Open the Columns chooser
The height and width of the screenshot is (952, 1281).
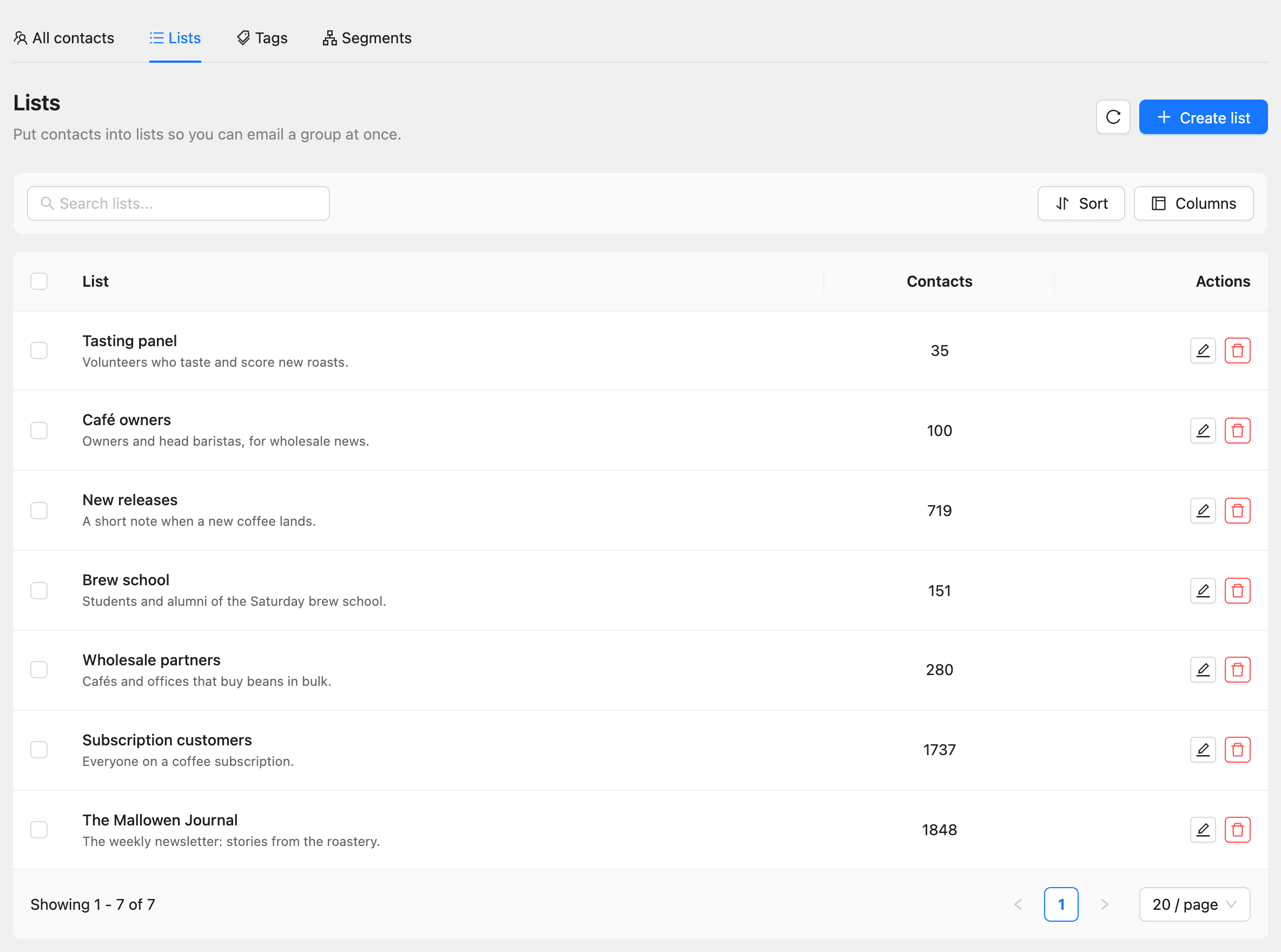(1193, 203)
